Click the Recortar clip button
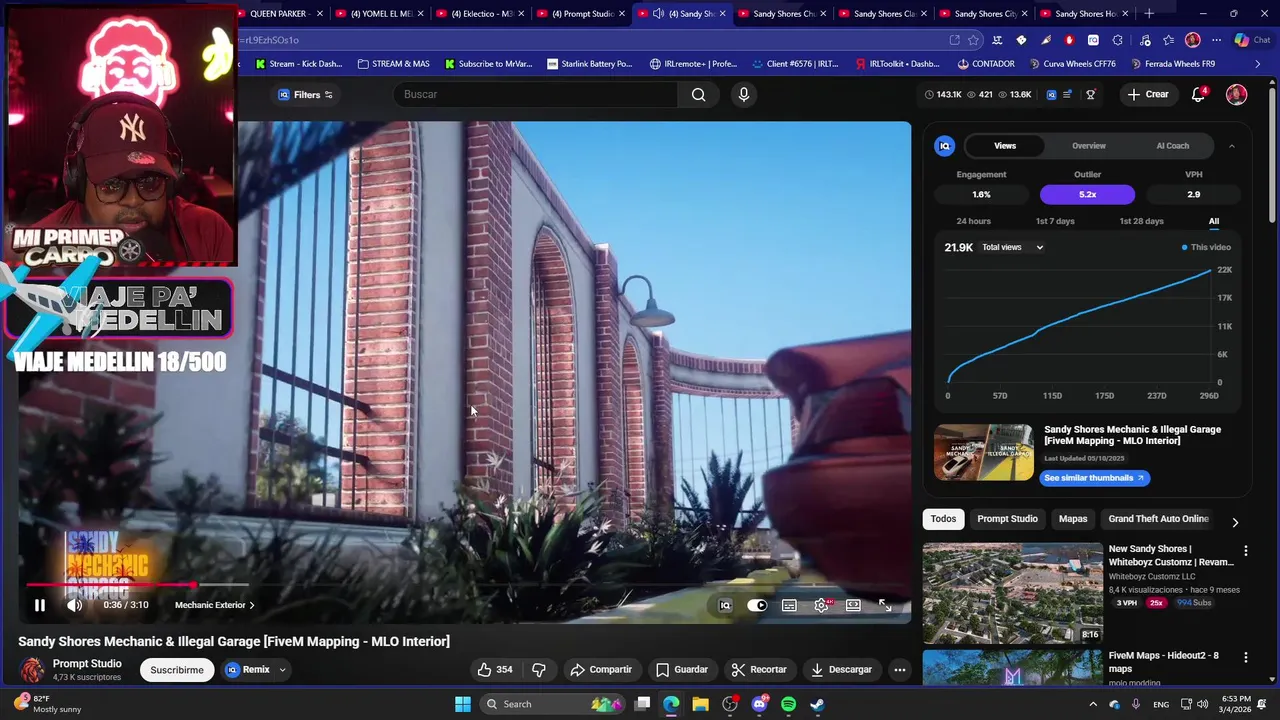Viewport: 1280px width, 720px height. tap(759, 670)
